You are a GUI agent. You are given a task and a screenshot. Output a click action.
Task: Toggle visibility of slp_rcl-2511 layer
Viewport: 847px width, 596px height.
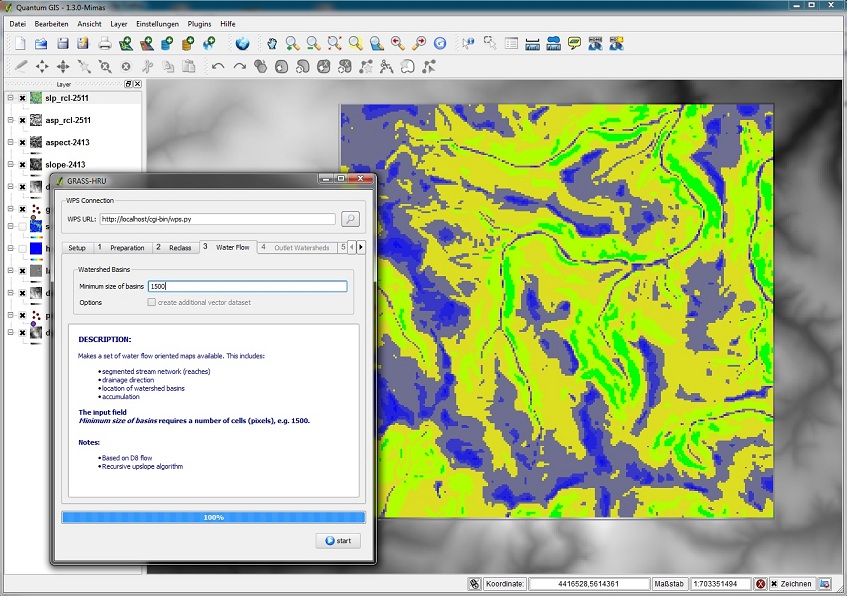(x=22, y=98)
